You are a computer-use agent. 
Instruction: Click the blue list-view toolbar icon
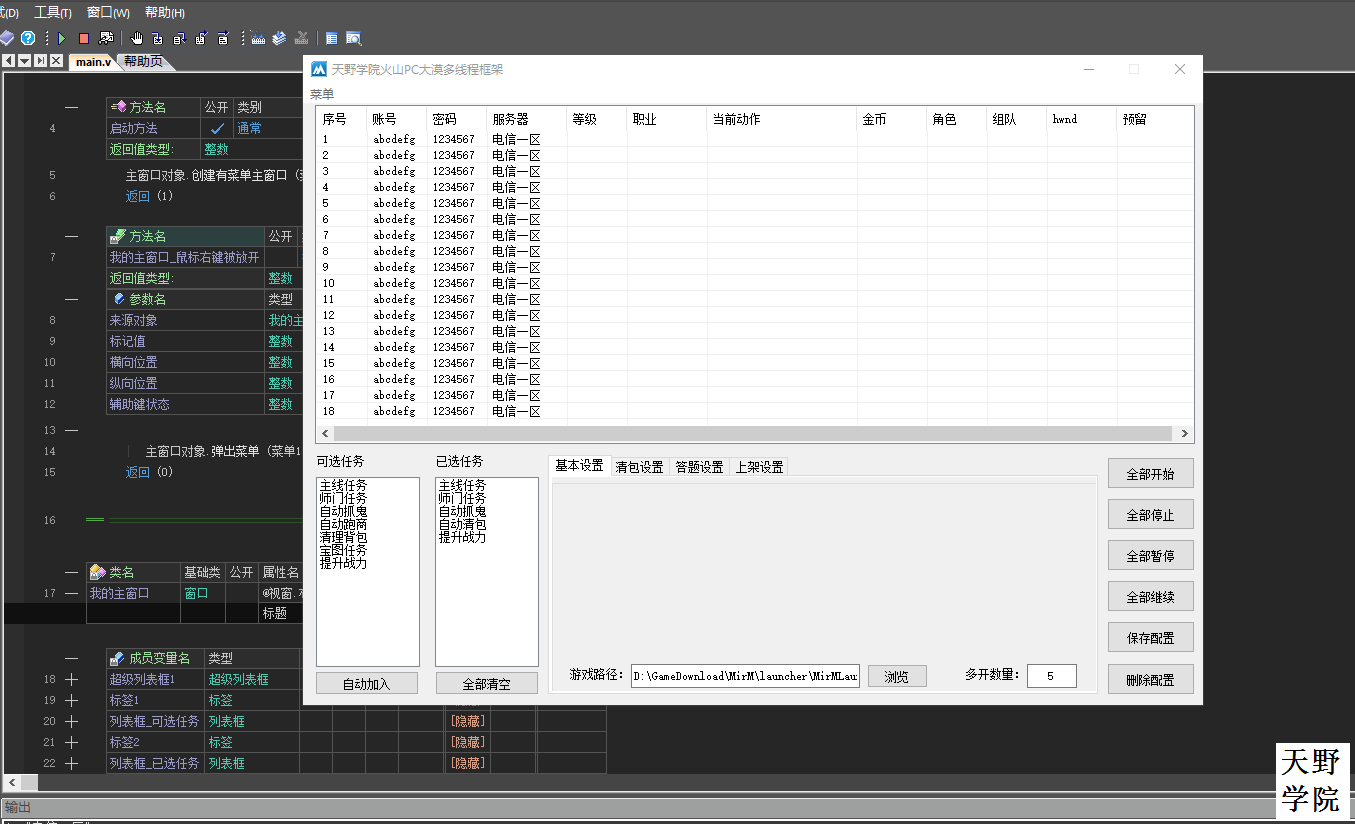(332, 38)
